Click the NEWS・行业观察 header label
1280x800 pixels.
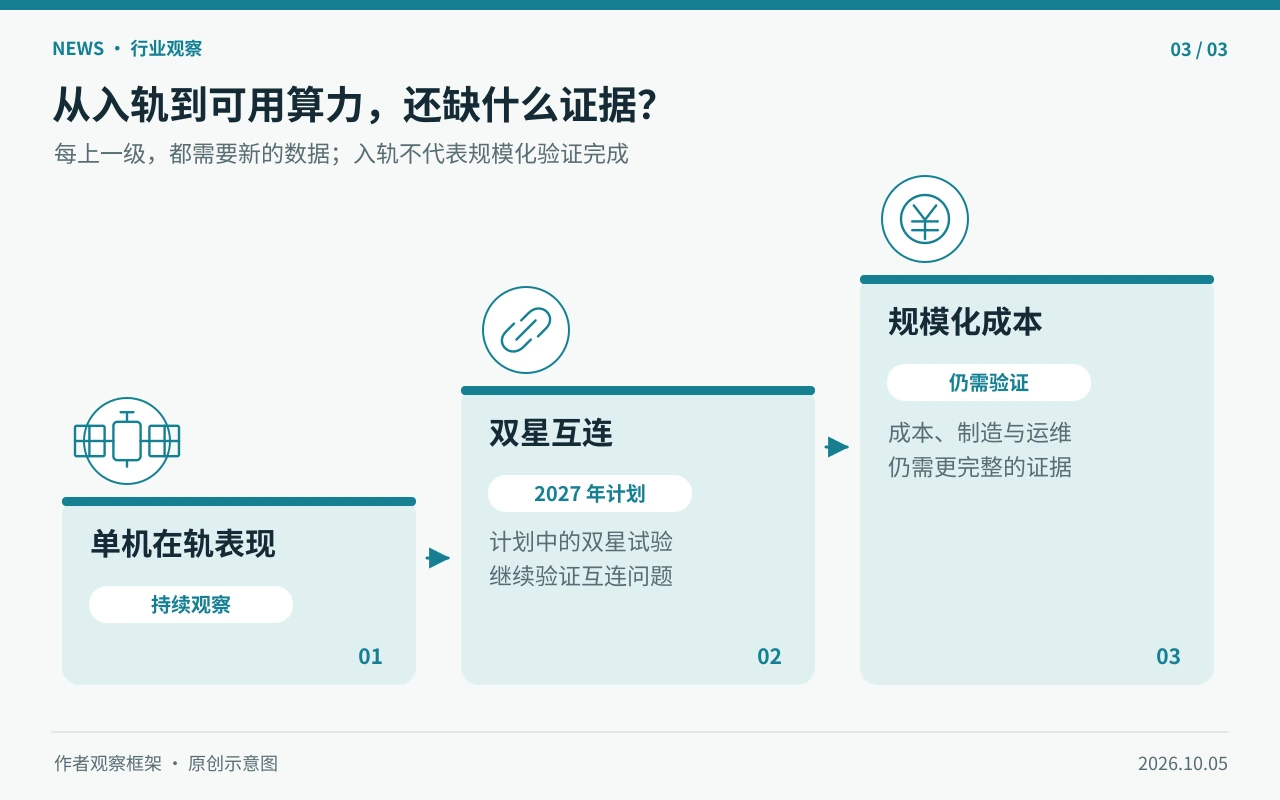[127, 49]
